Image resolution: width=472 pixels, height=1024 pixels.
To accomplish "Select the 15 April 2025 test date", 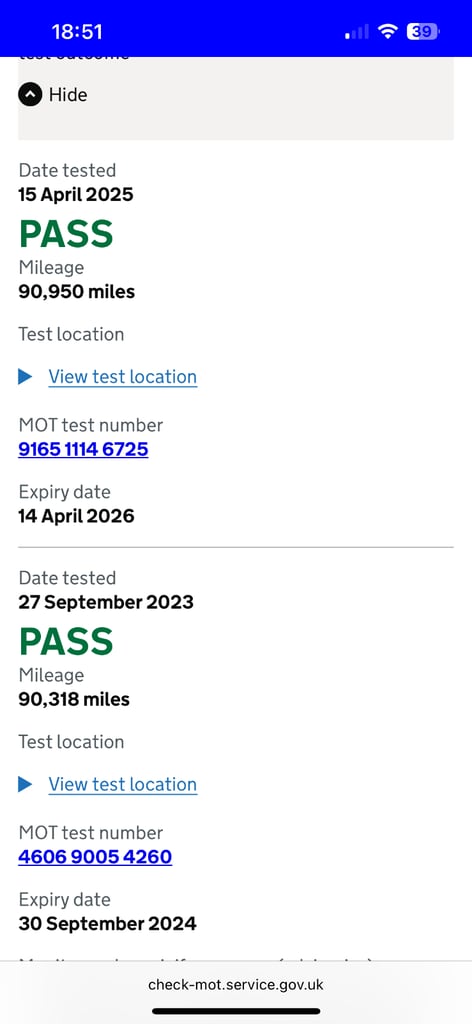I will click(x=76, y=195).
